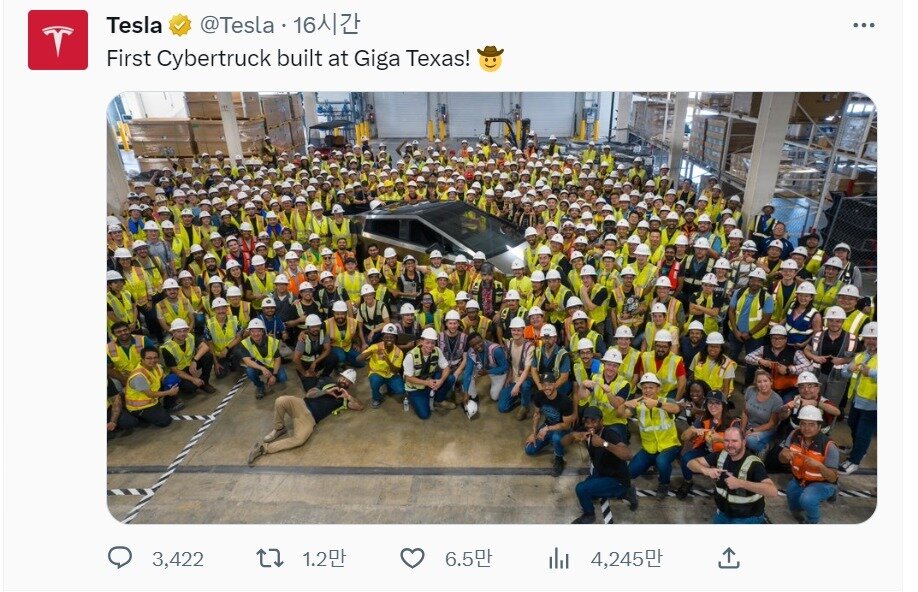Viewport: 918px width, 592px height.
Task: Click the reply speech bubble icon
Action: coord(120,558)
